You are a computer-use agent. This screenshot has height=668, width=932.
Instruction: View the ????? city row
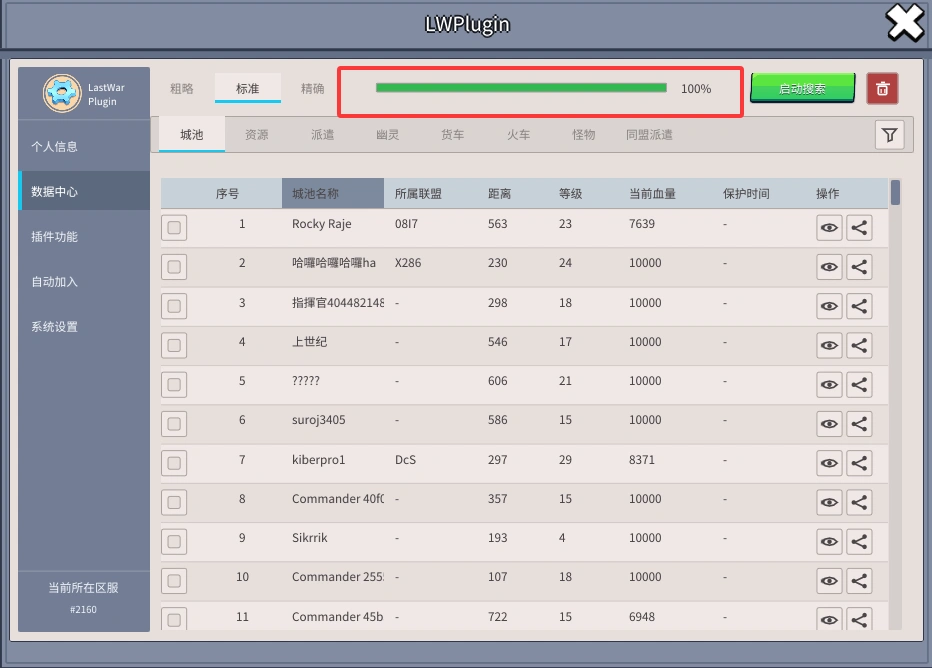coord(829,385)
